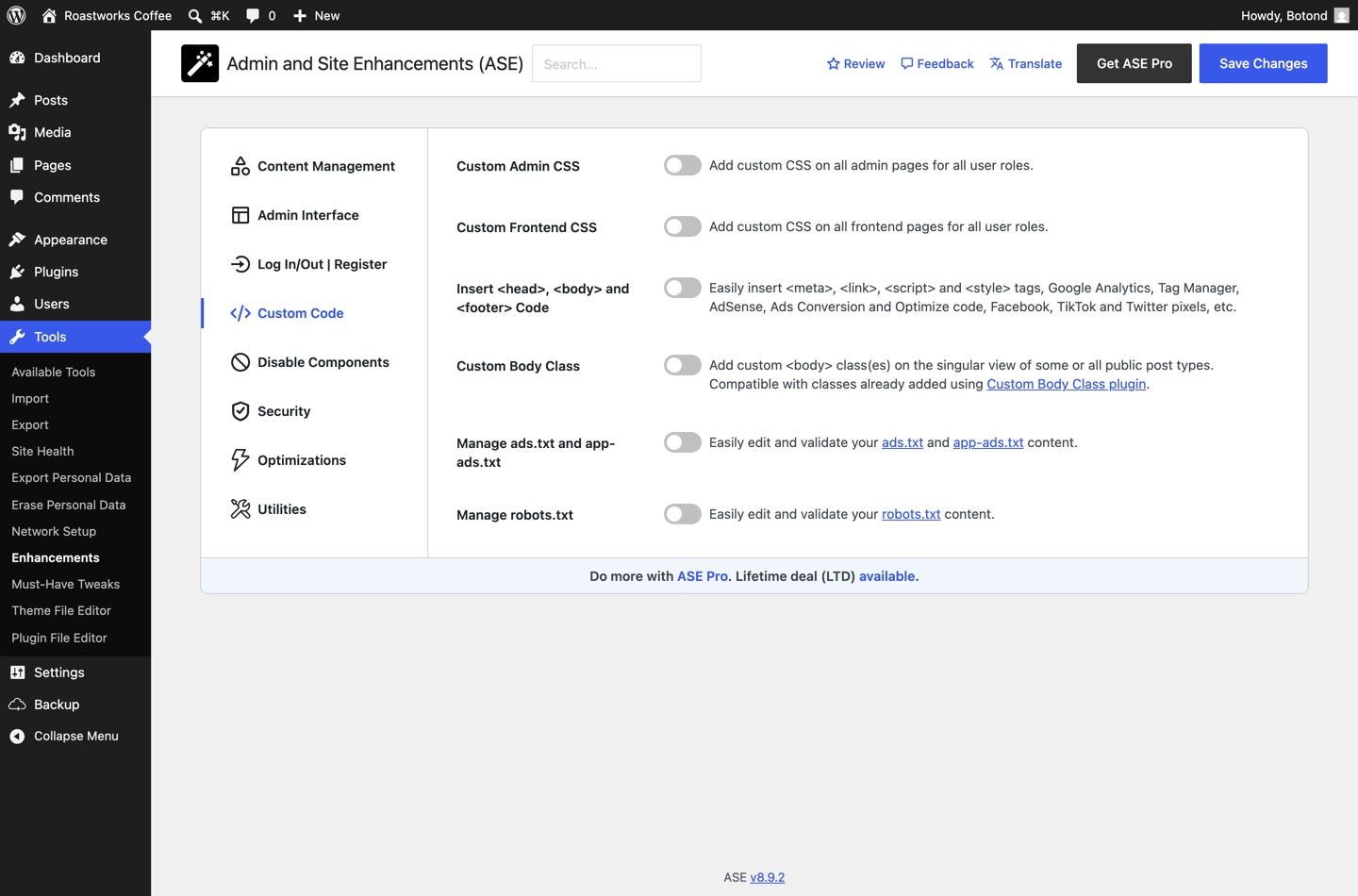Open the Disable Components tab
Image resolution: width=1358 pixels, height=896 pixels.
(314, 362)
